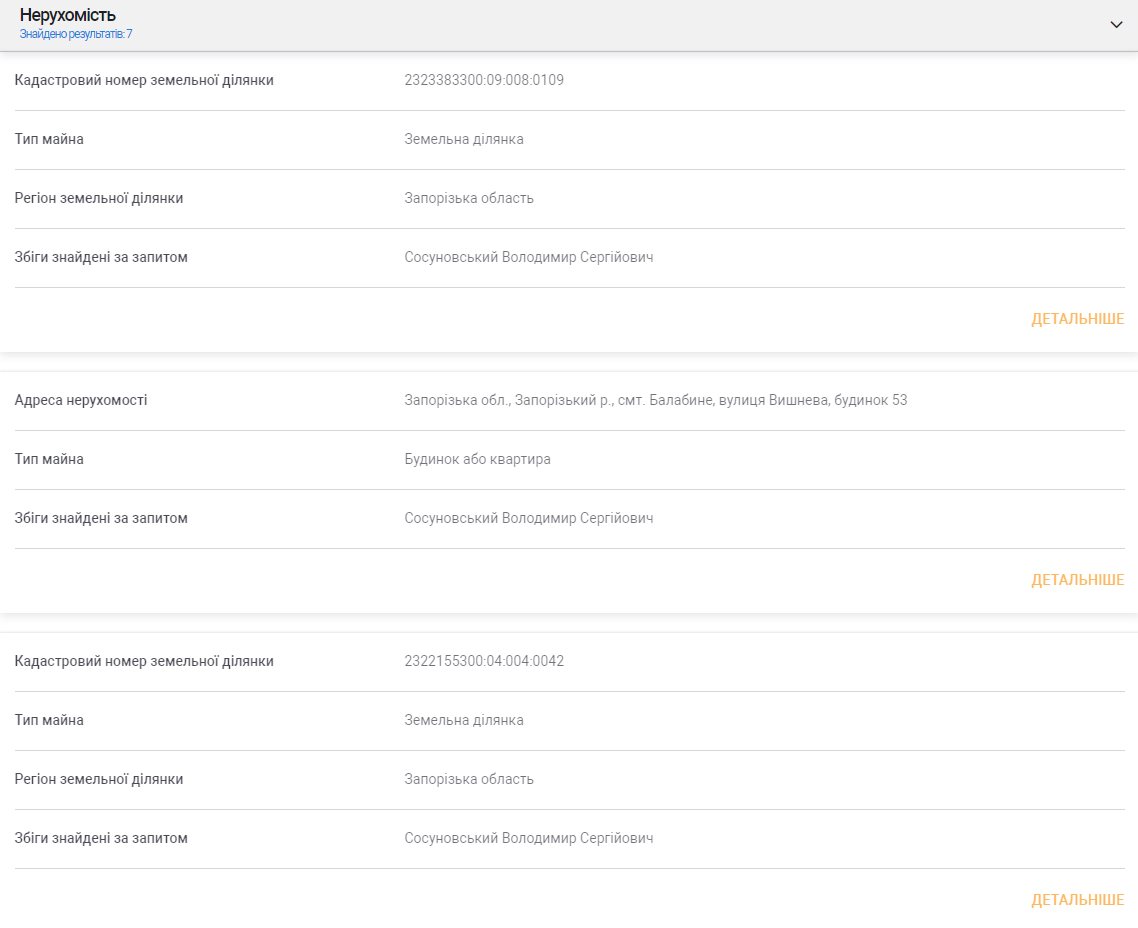Viewport: 1138px width, 928px height.
Task: Click 'Запорізька область' region for parcel ending 0109
Action: coord(469,198)
